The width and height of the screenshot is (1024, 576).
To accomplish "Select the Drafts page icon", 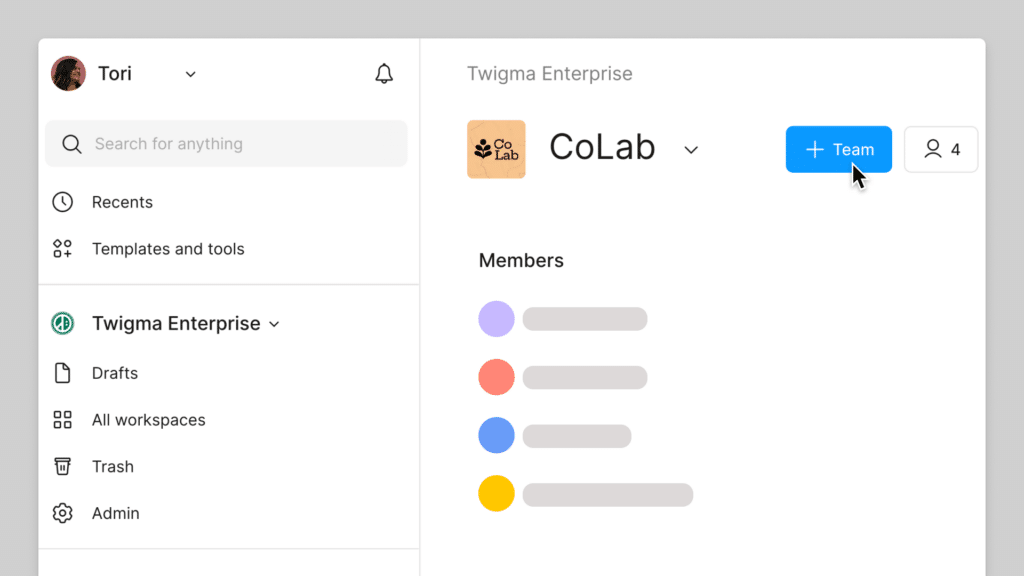I will pos(61,372).
